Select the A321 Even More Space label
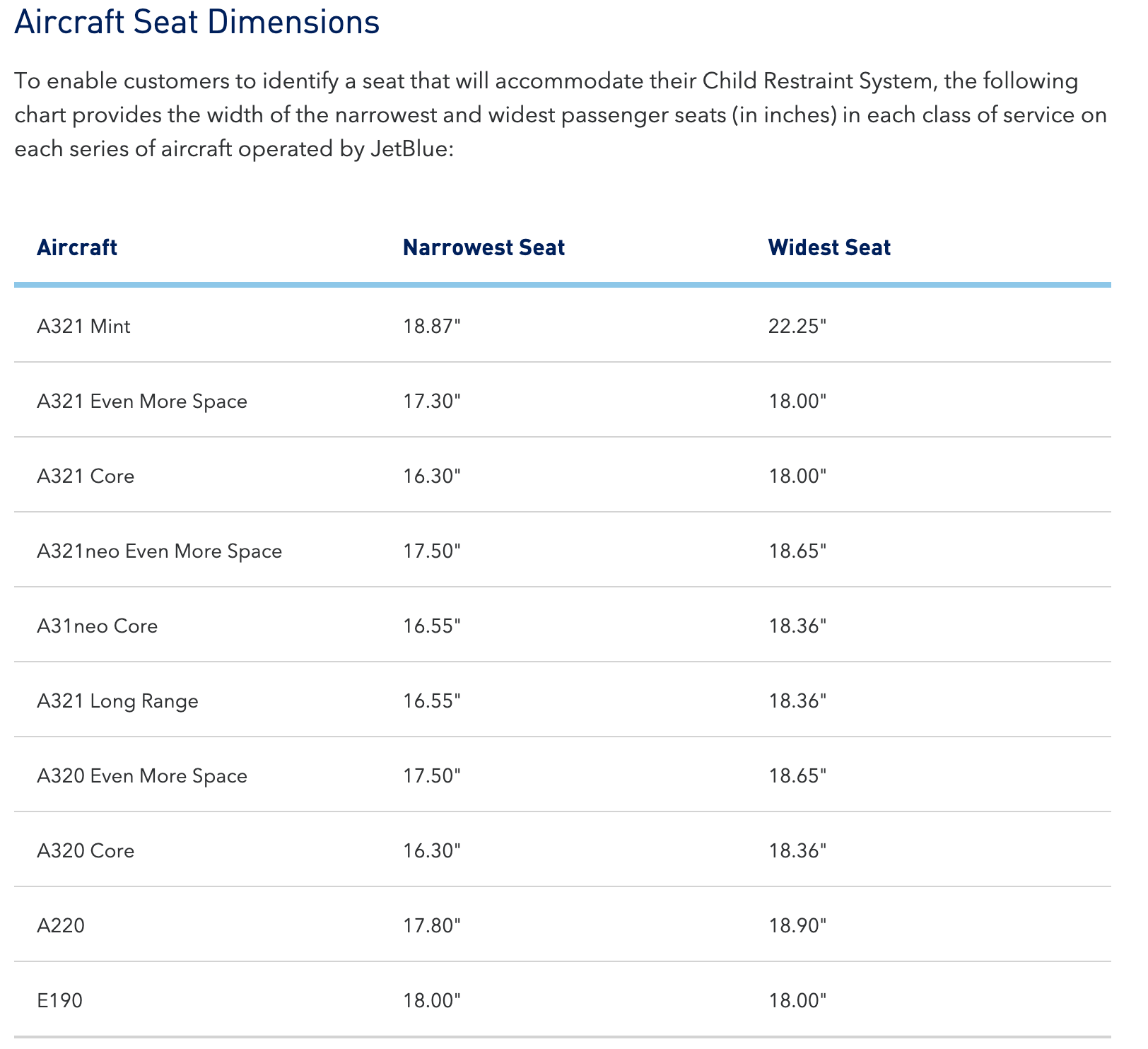 pyautogui.click(x=142, y=402)
